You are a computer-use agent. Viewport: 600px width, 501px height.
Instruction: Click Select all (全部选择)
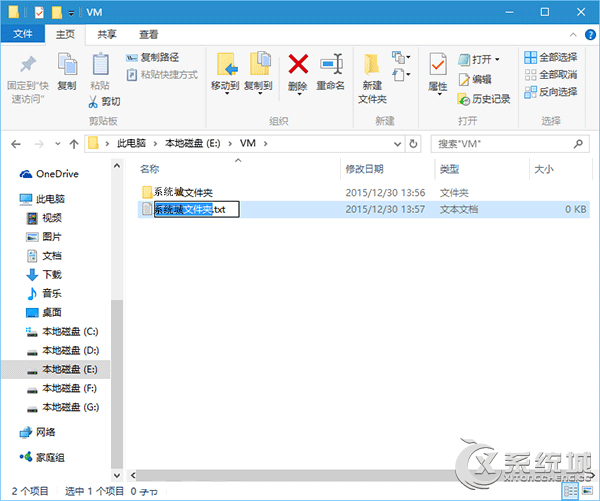pos(551,57)
